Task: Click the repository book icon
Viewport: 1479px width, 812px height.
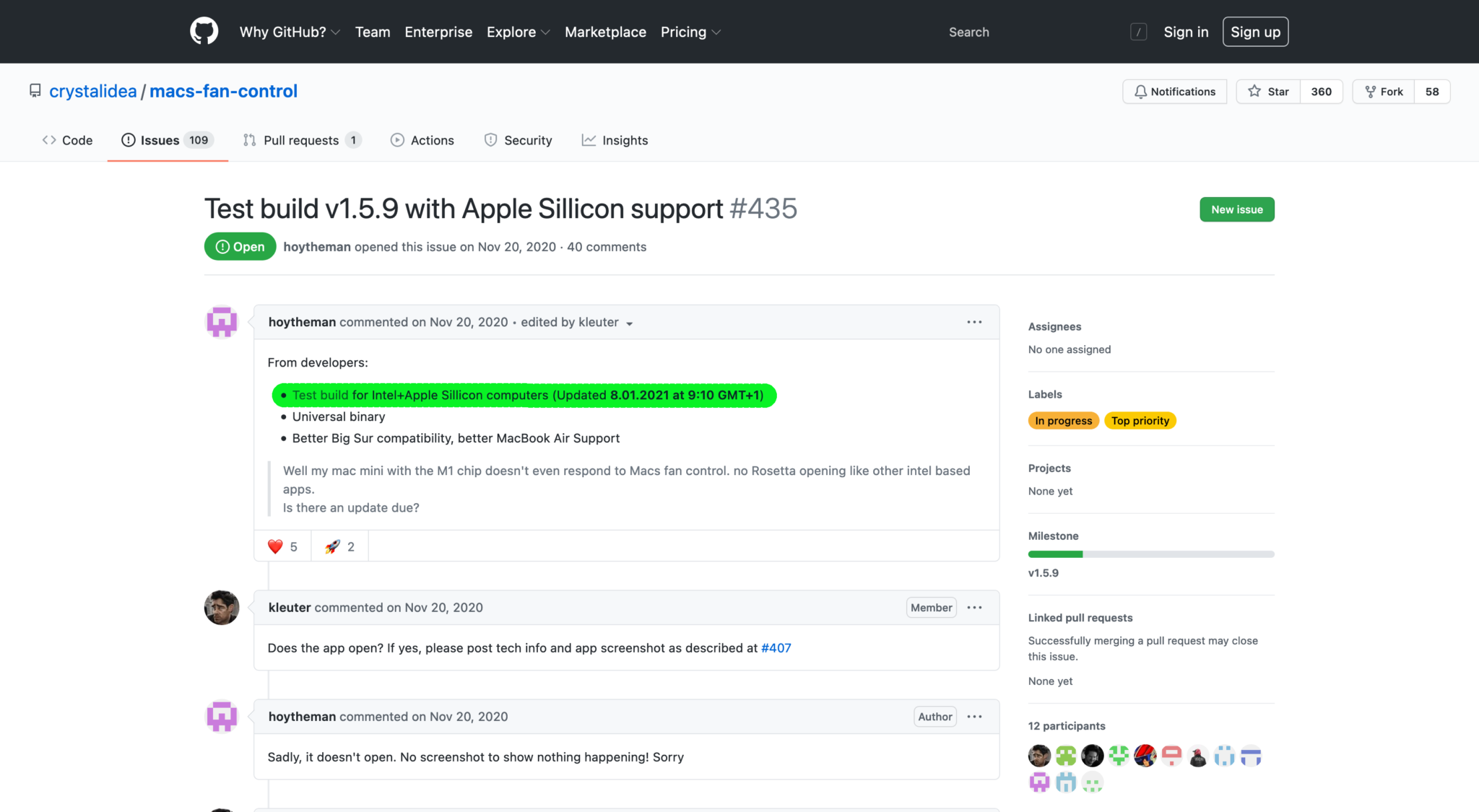Action: coord(35,91)
